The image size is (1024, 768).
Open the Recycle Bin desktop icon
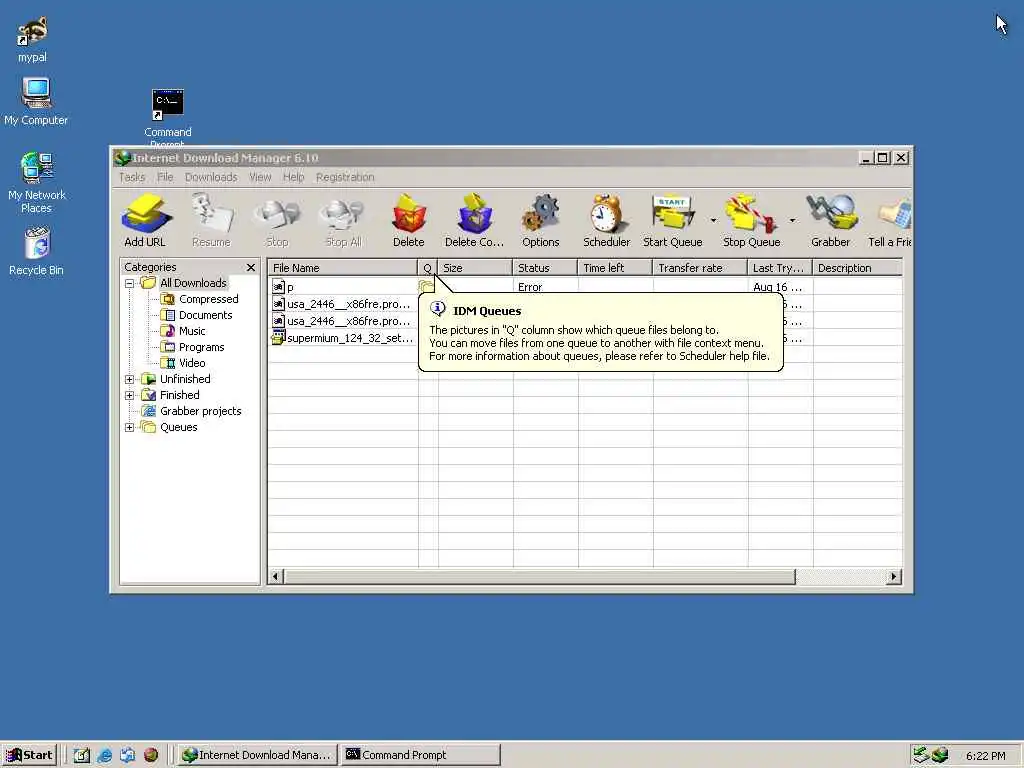(x=37, y=251)
